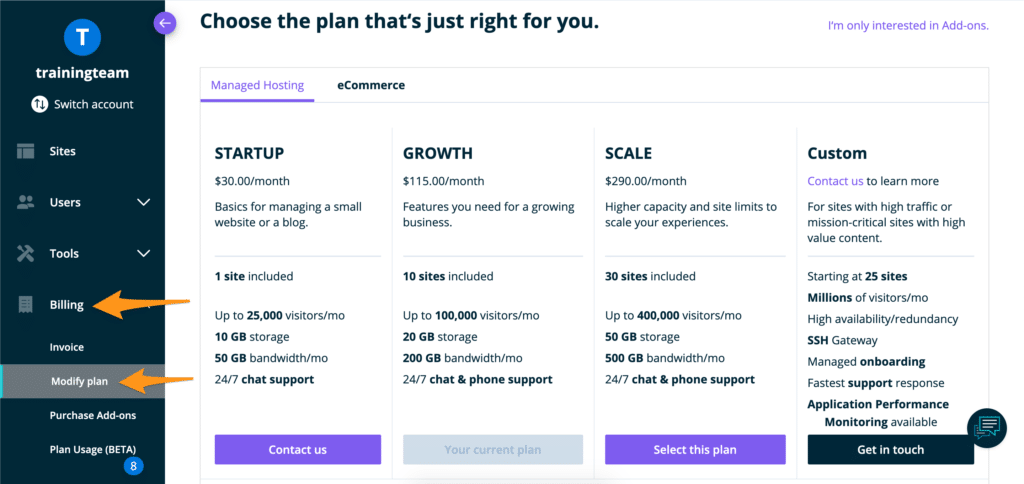Click the trainingteam avatar circle
The height and width of the screenshot is (484, 1024).
82,37
